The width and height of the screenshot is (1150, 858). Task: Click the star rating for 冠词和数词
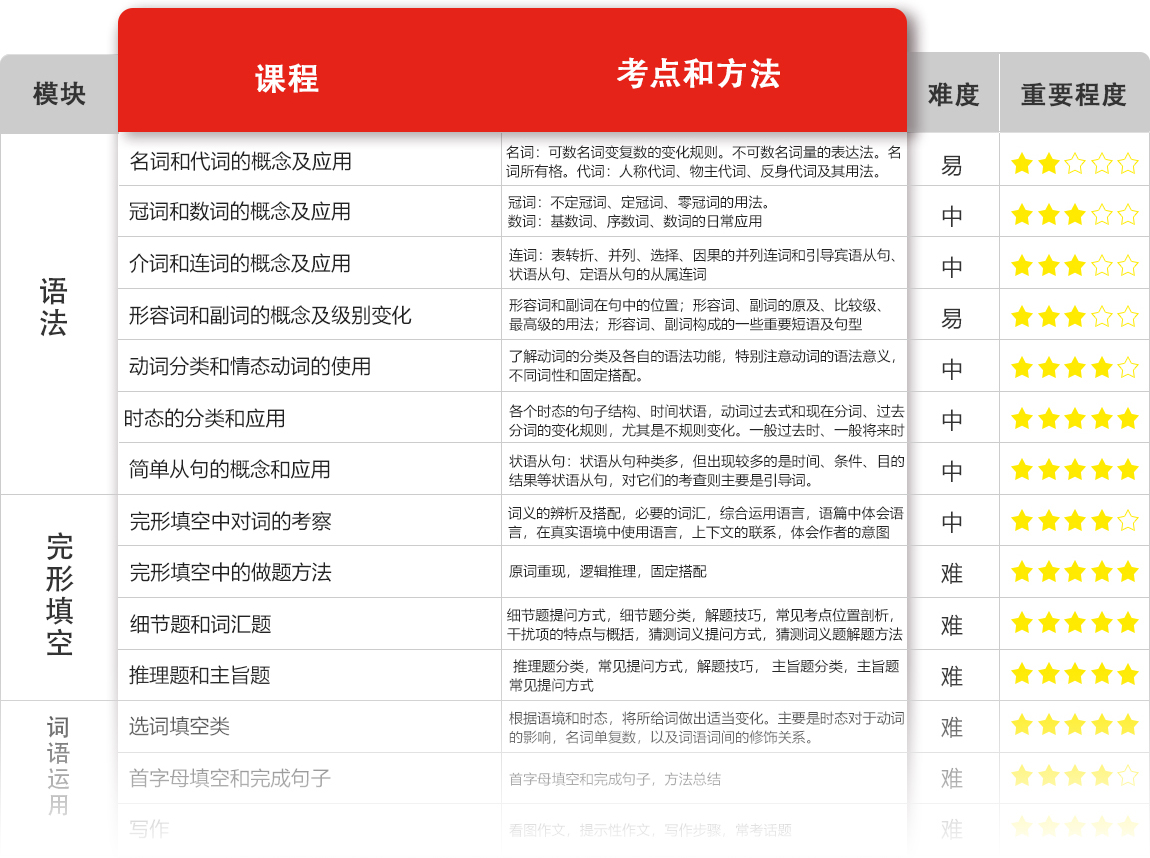pos(1074,215)
